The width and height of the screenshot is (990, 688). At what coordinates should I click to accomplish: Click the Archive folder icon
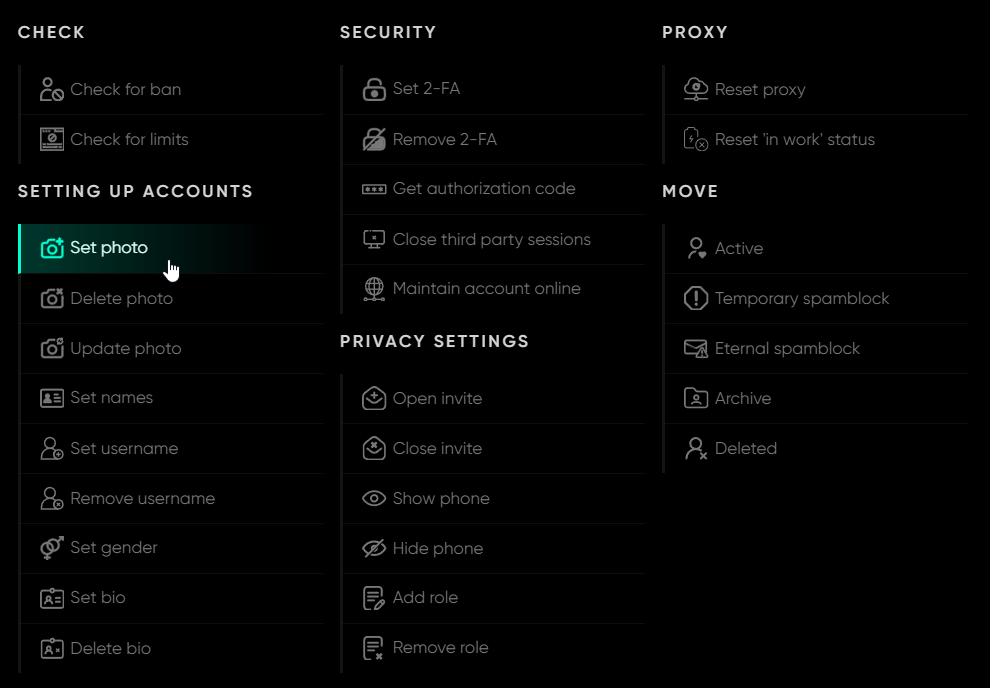(x=696, y=398)
